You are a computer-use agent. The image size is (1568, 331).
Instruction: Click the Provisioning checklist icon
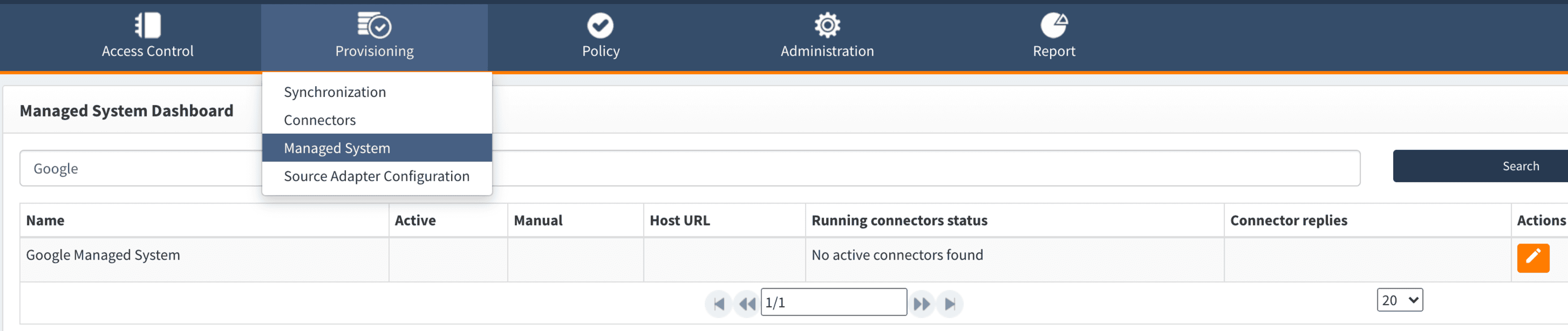[374, 26]
